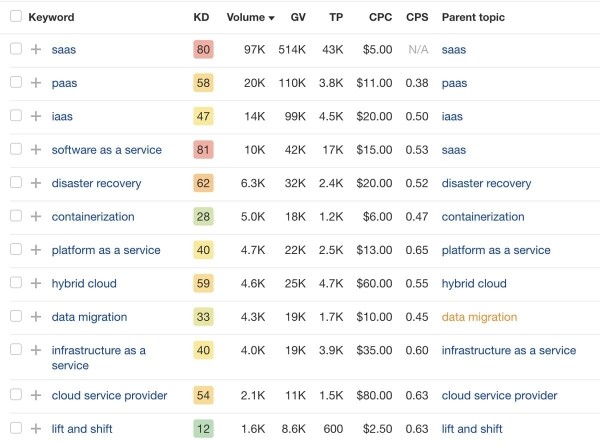Check the box for software as a service
This screenshot has height=447, width=600.
point(15,150)
